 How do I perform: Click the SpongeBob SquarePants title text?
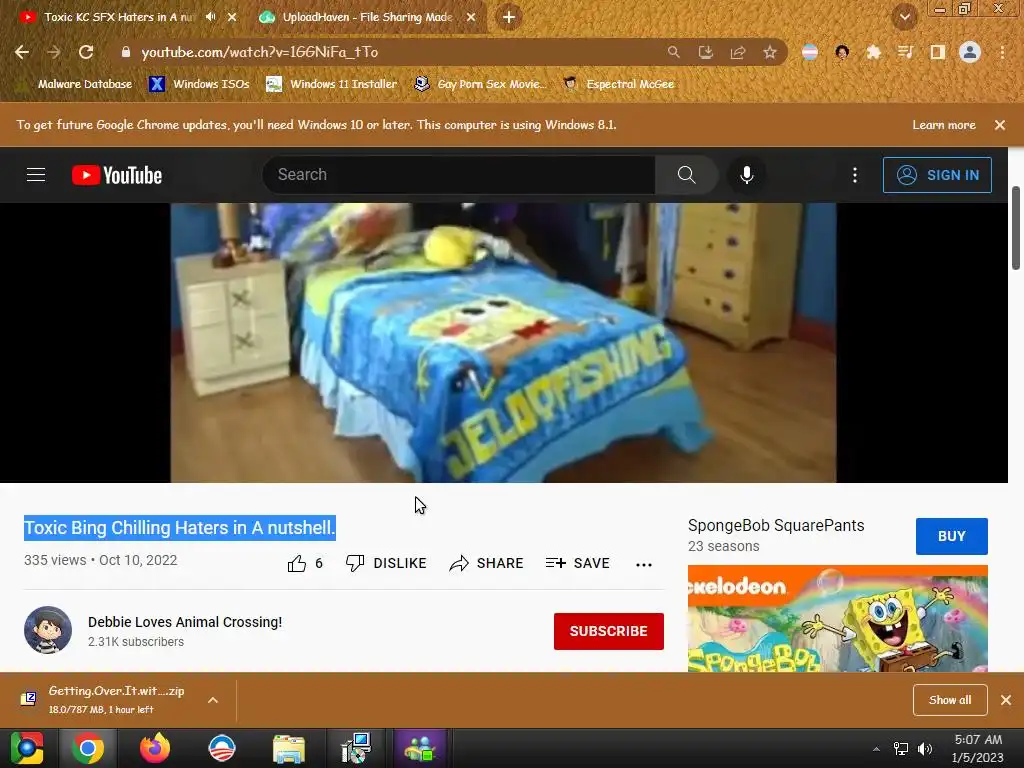tap(776, 526)
